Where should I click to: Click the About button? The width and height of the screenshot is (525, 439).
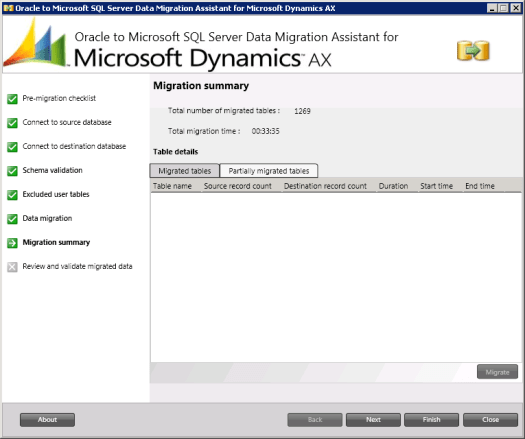coord(47,420)
